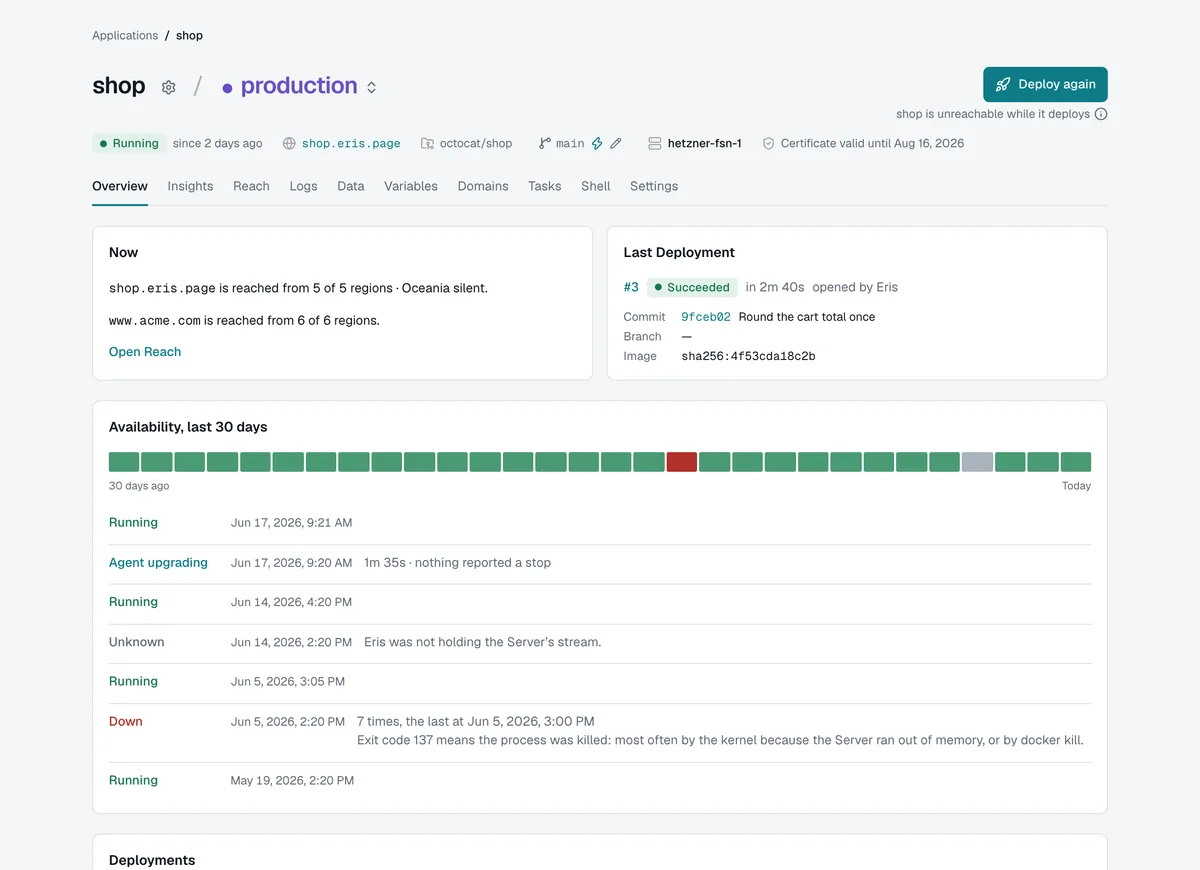The height and width of the screenshot is (870, 1200).
Task: Click the Deploy again button
Action: click(1045, 84)
